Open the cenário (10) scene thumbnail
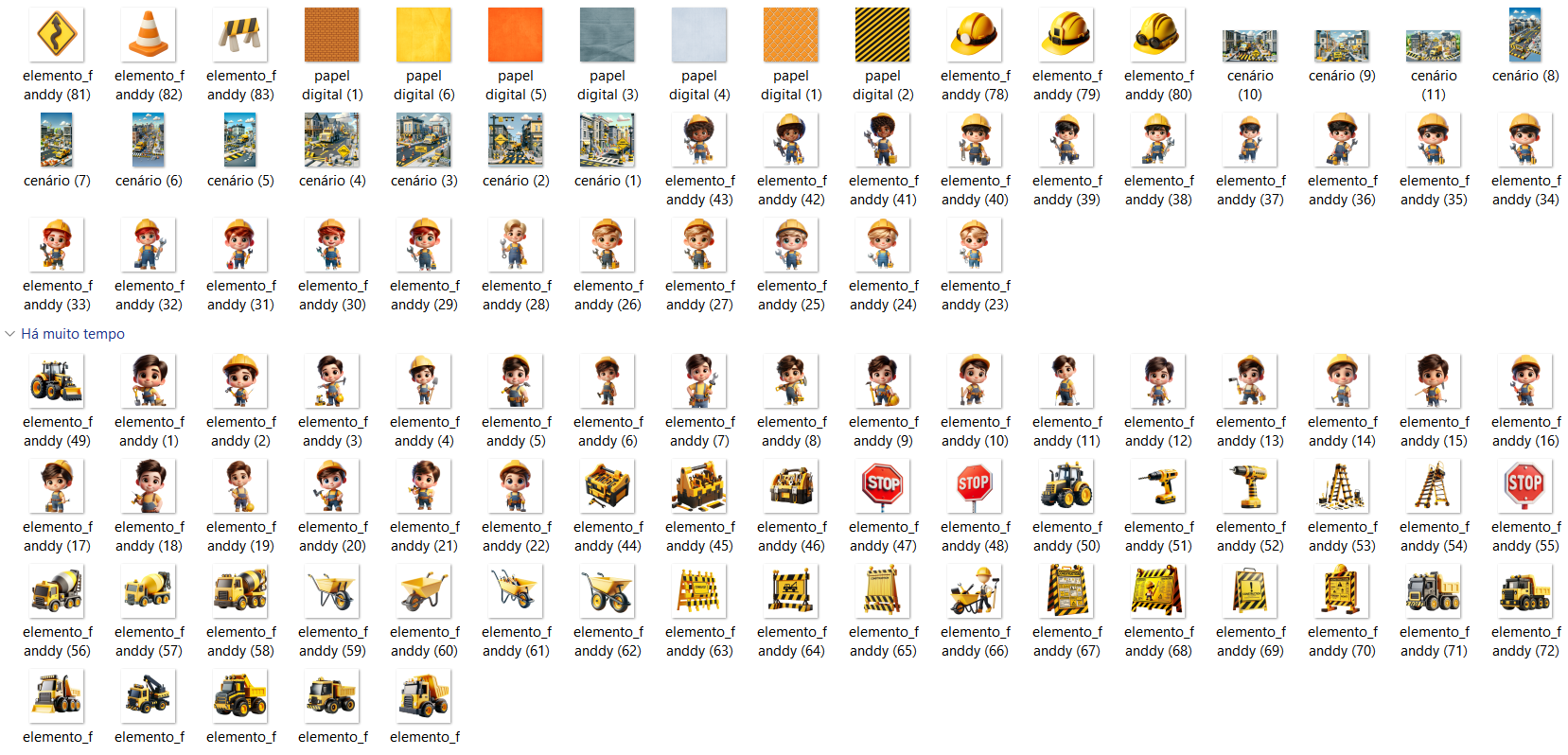The image size is (1568, 755). click(x=1250, y=45)
